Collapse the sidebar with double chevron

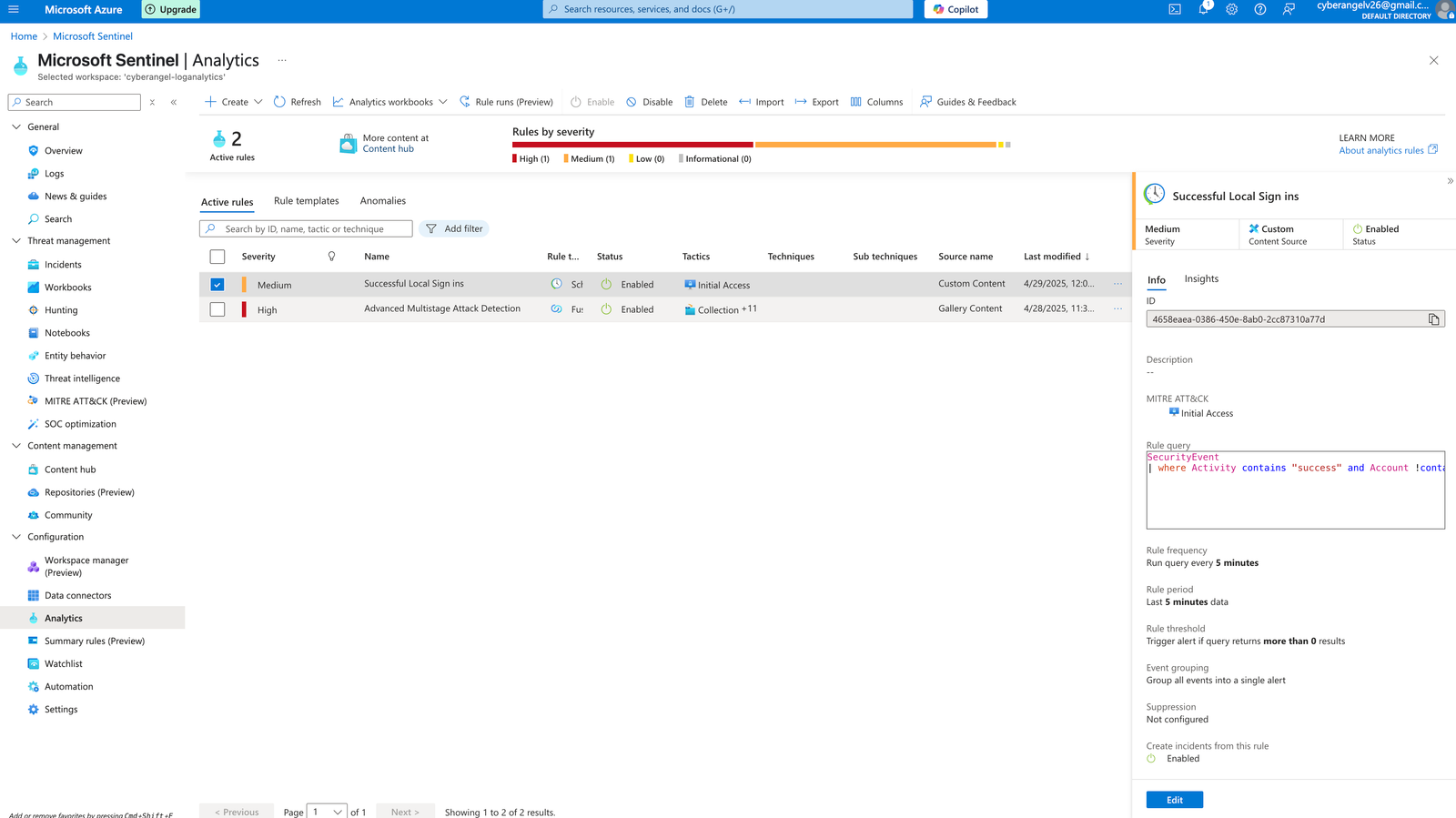(173, 102)
